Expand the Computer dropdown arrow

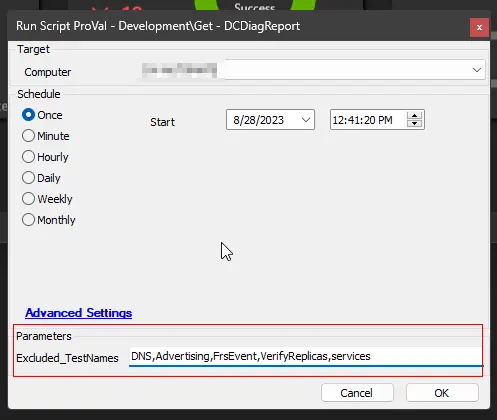click(477, 70)
